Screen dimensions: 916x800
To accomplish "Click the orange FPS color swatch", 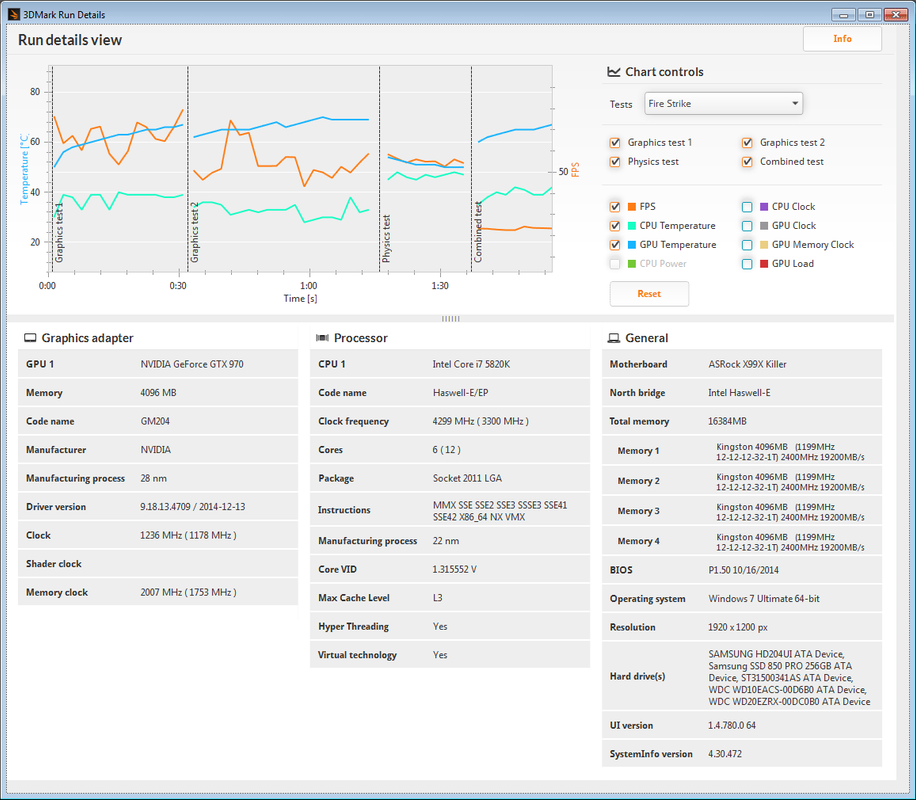I will click(x=632, y=207).
